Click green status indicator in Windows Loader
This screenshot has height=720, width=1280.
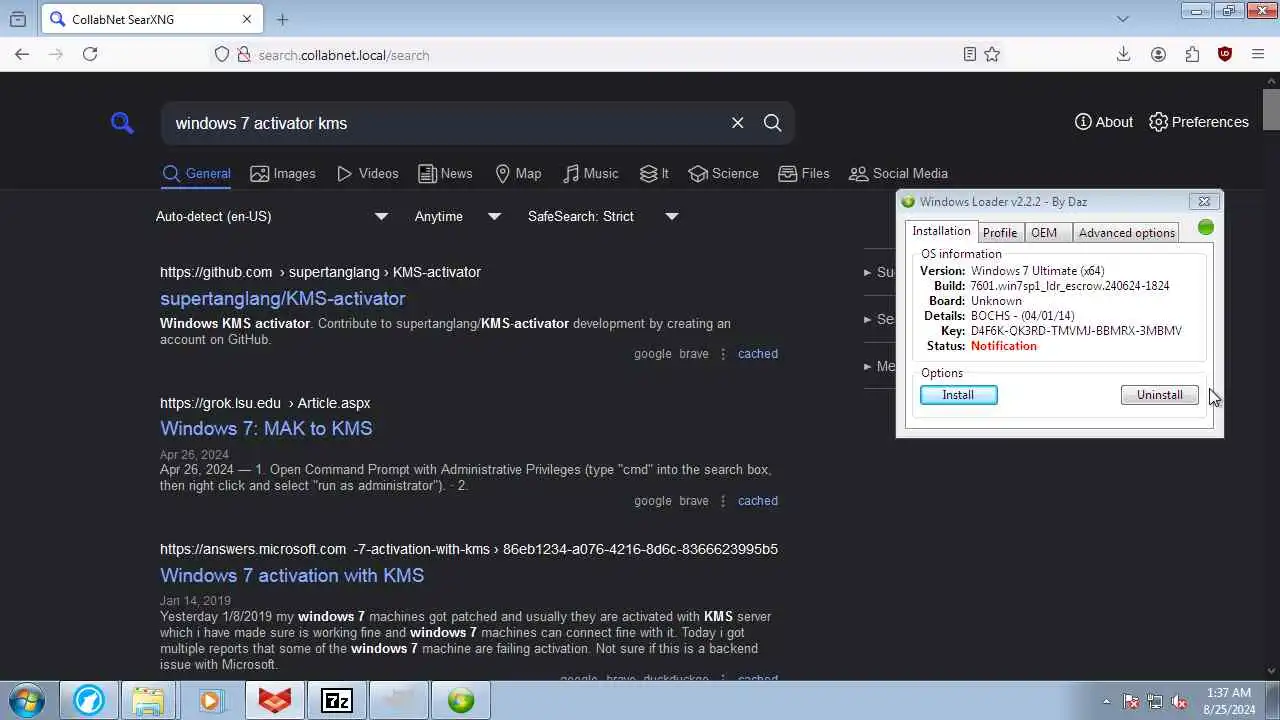pyautogui.click(x=1205, y=228)
